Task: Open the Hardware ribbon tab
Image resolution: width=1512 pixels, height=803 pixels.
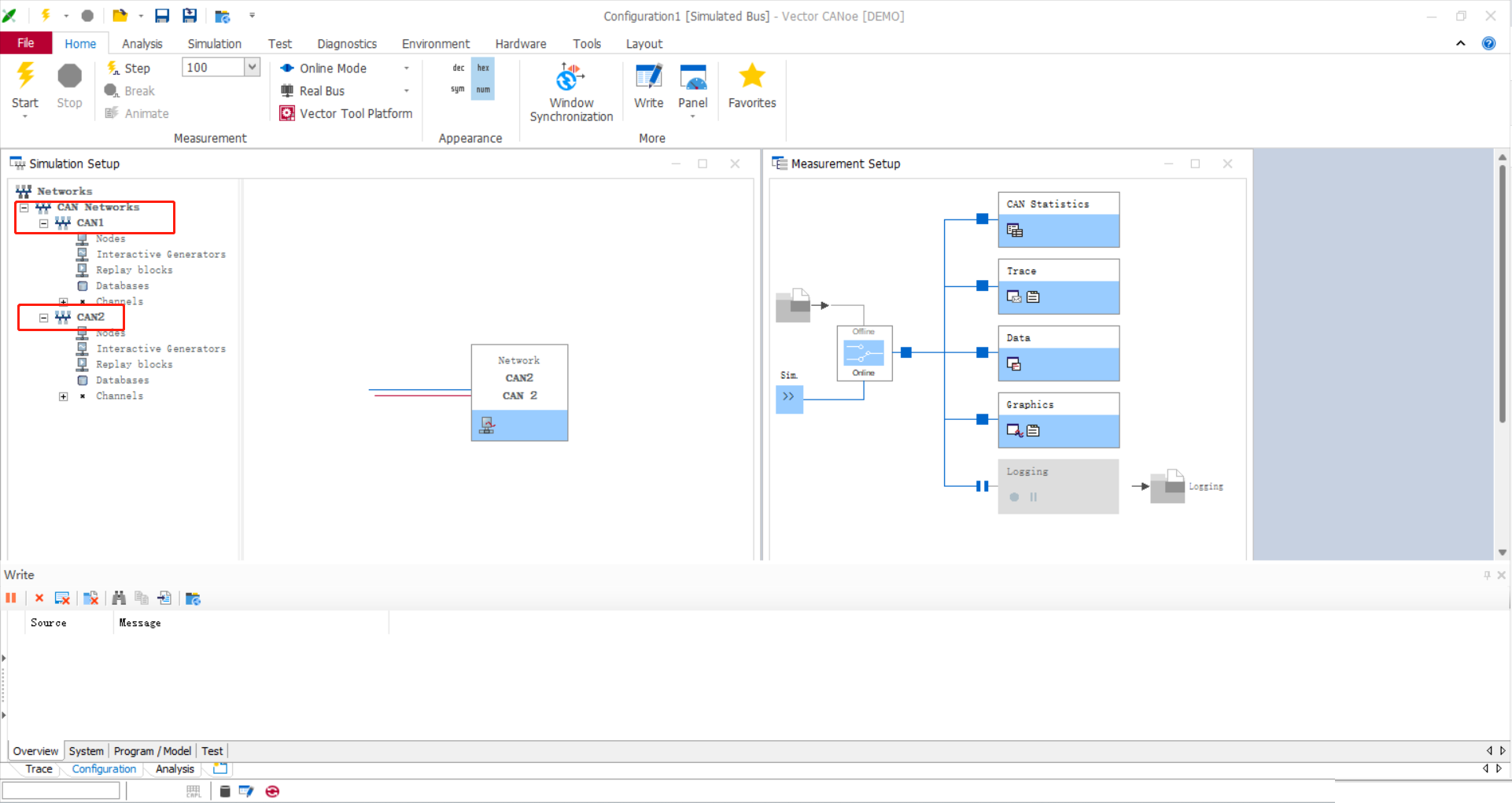Action: pyautogui.click(x=521, y=44)
